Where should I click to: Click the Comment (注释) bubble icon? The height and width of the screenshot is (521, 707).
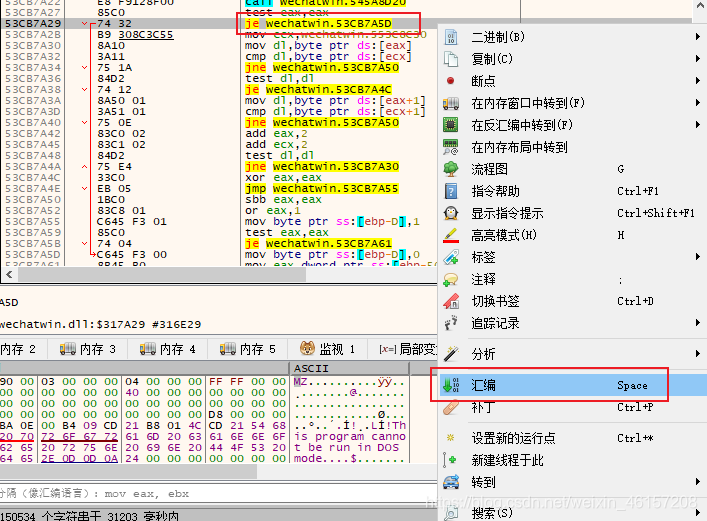point(450,279)
